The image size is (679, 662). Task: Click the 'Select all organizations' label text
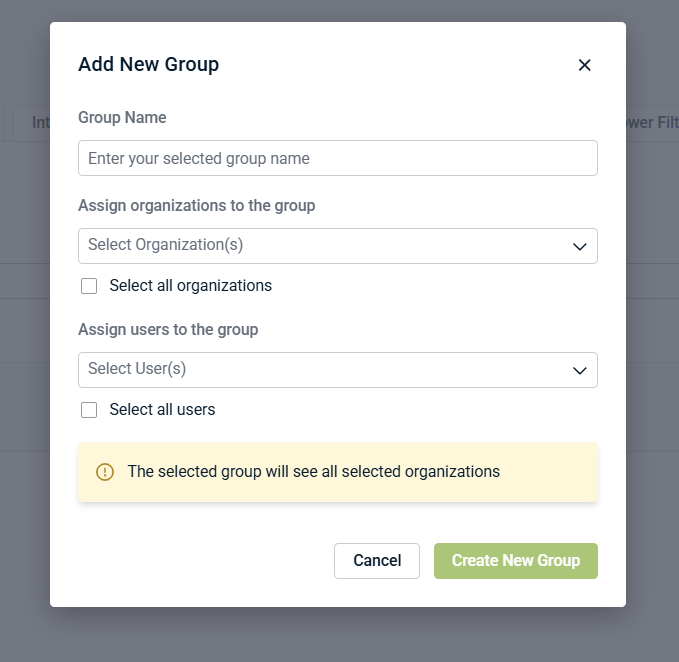pos(191,286)
